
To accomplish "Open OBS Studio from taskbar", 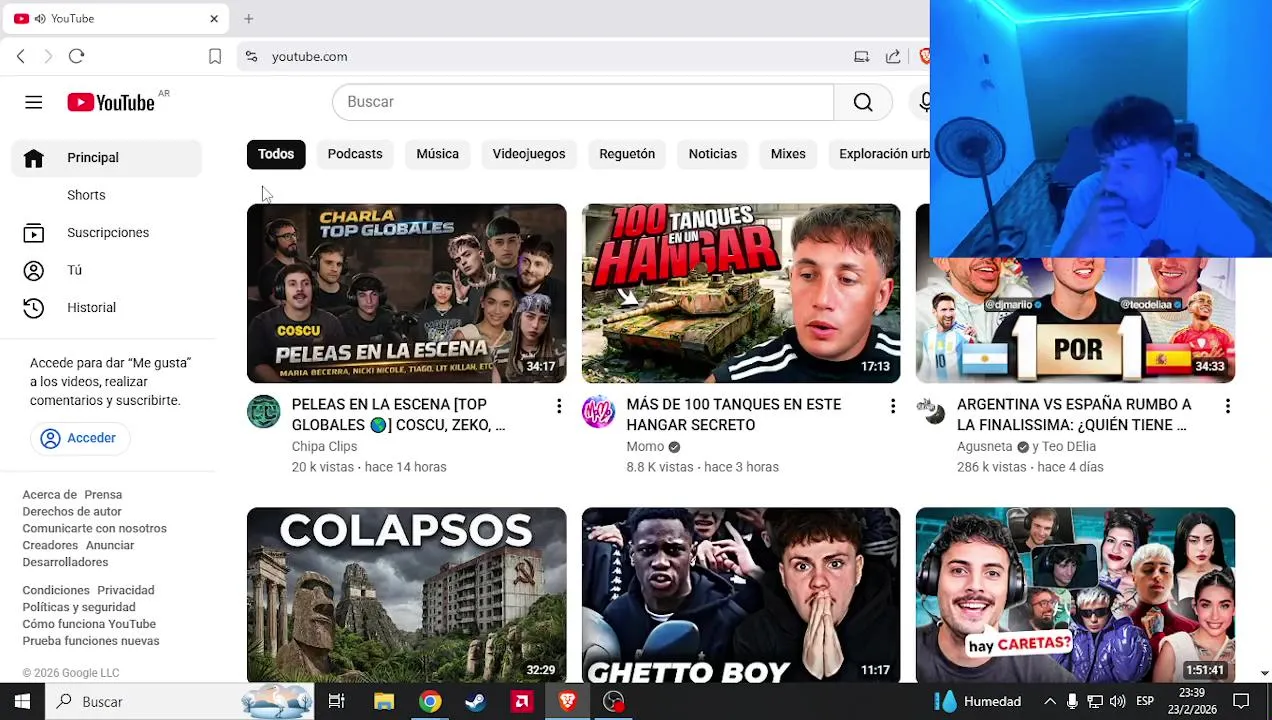I will click(x=613, y=702).
